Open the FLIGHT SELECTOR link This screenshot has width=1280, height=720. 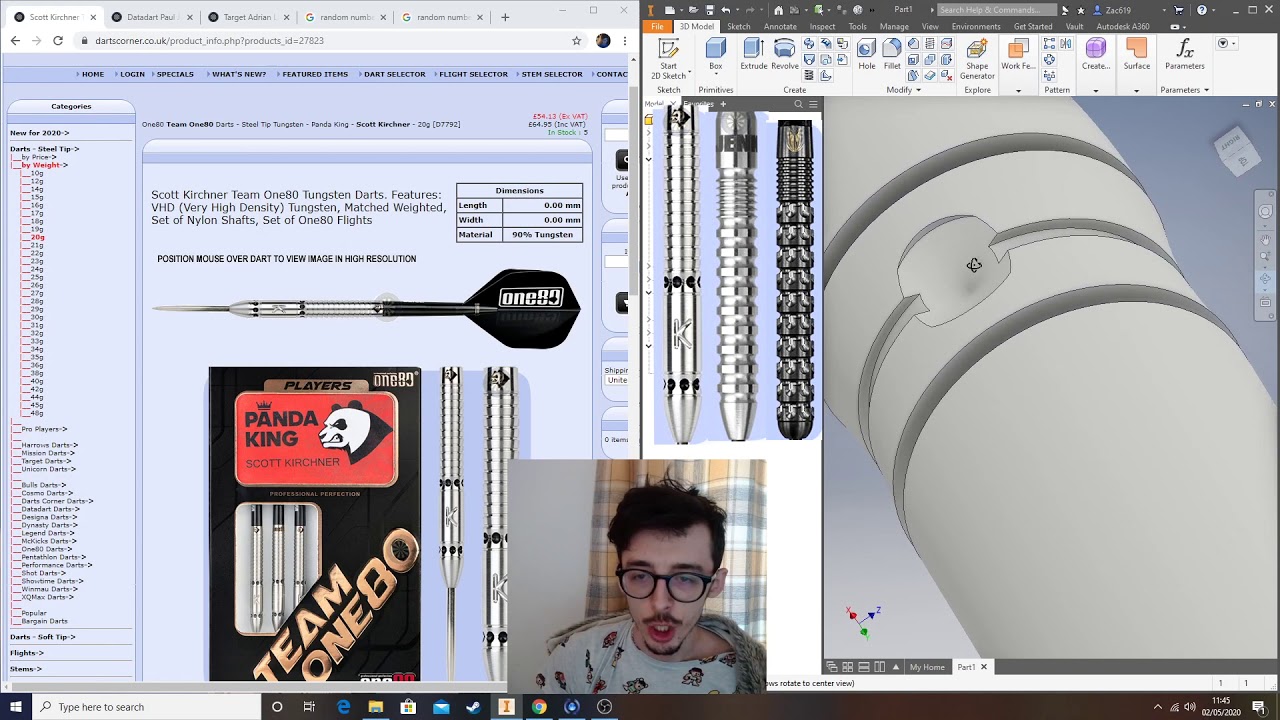click(x=473, y=74)
